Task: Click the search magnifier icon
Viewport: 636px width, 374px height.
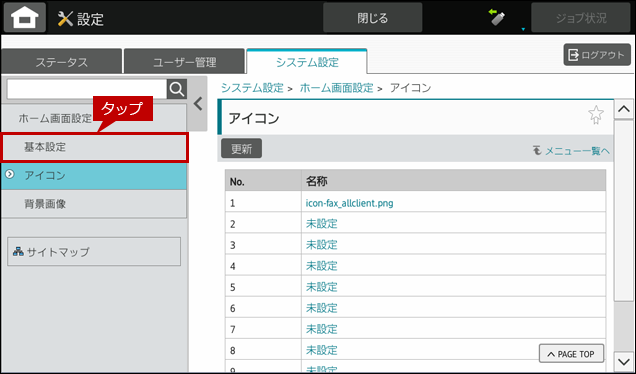Action: (177, 89)
